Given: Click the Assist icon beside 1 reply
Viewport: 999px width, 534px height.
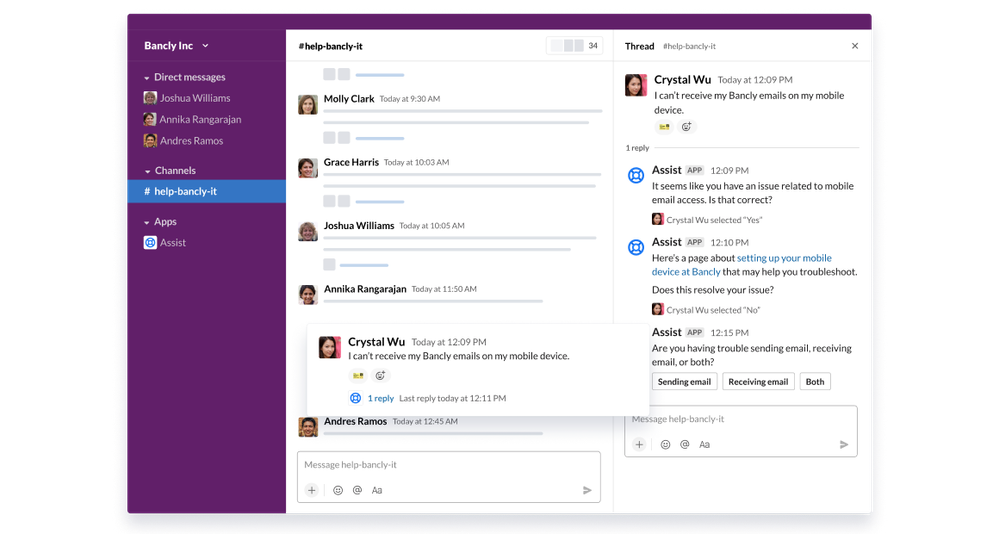Looking at the screenshot, I should click(x=356, y=398).
